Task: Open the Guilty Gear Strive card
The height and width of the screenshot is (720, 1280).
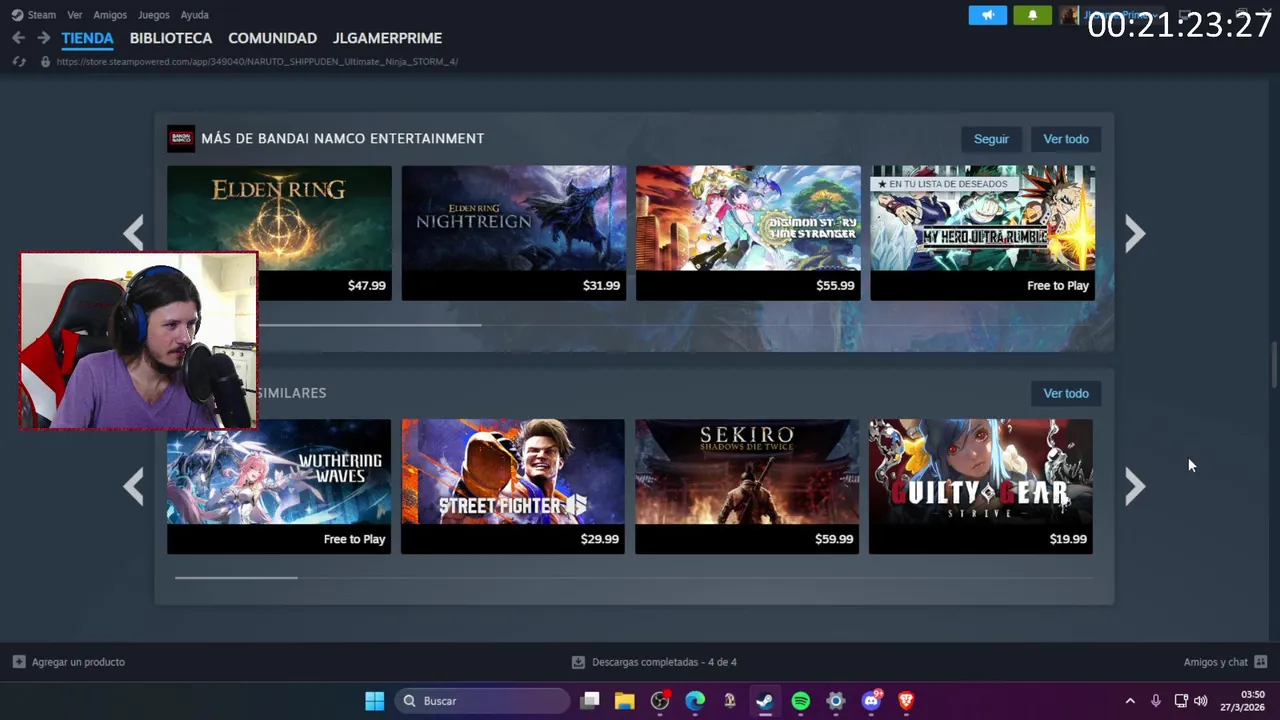Action: [981, 487]
